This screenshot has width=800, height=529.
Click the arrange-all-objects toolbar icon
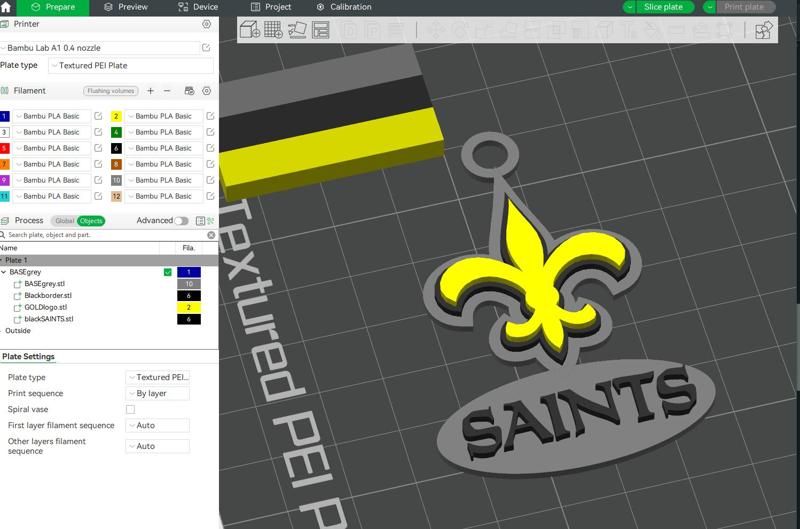point(320,30)
